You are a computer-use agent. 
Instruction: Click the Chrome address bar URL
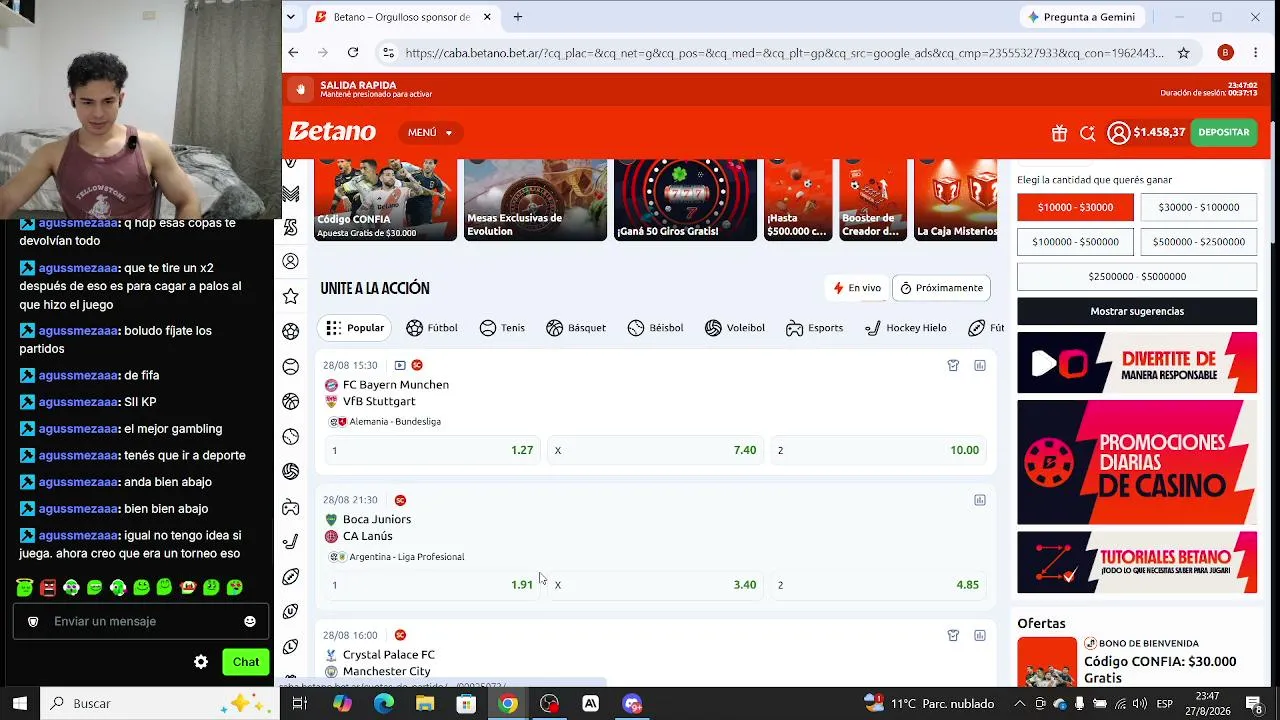(784, 53)
